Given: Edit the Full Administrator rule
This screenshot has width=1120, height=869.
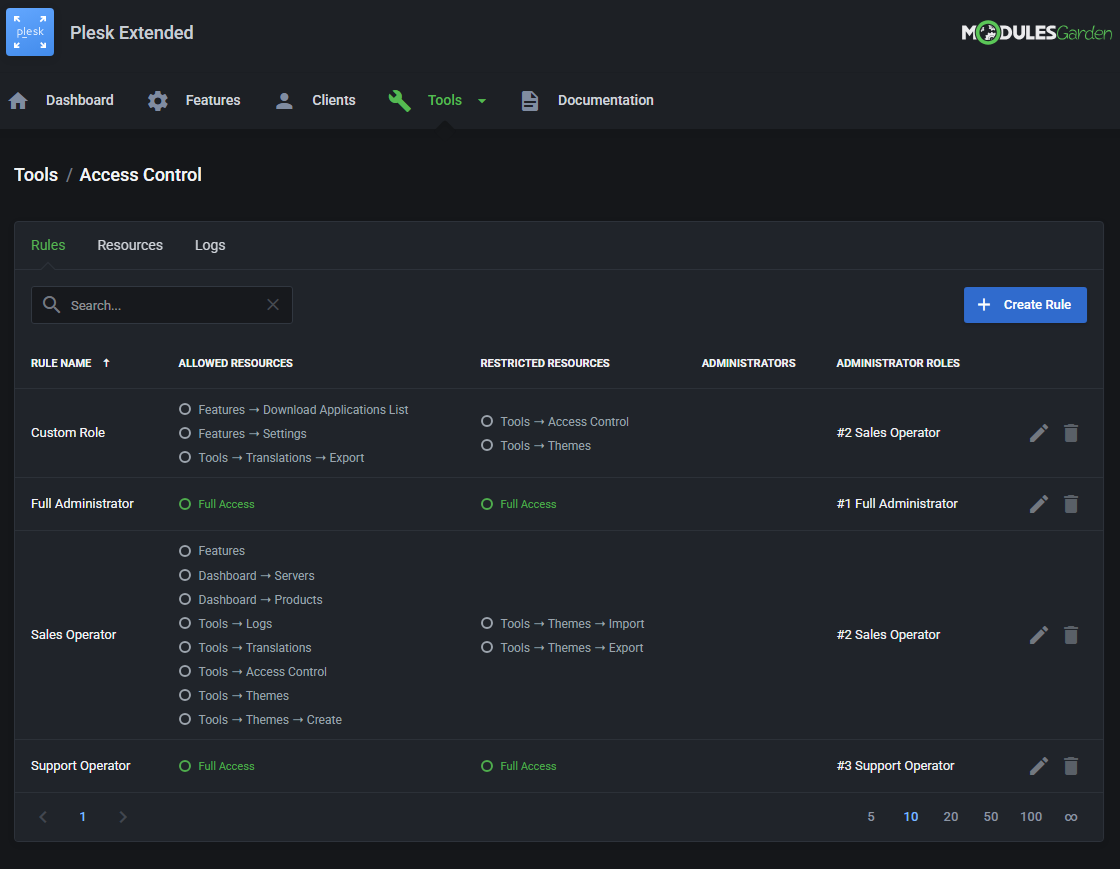Looking at the screenshot, I should point(1039,504).
